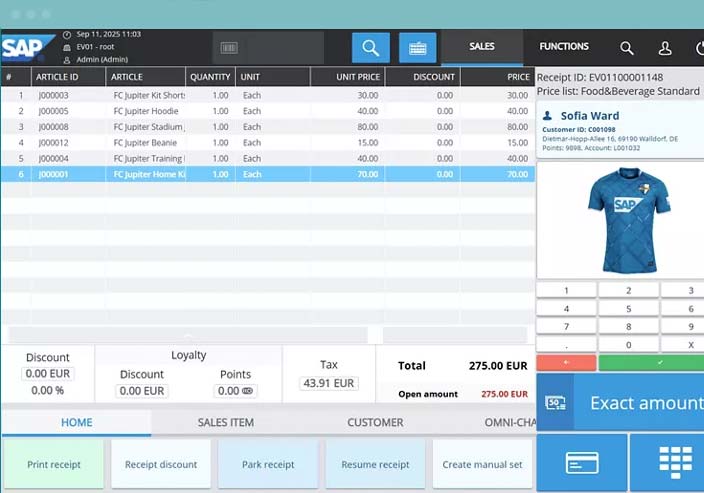704x493 pixels.
Task: Select highlighted FC Jupiter Home Kit row
Action: pyautogui.click(x=268, y=174)
